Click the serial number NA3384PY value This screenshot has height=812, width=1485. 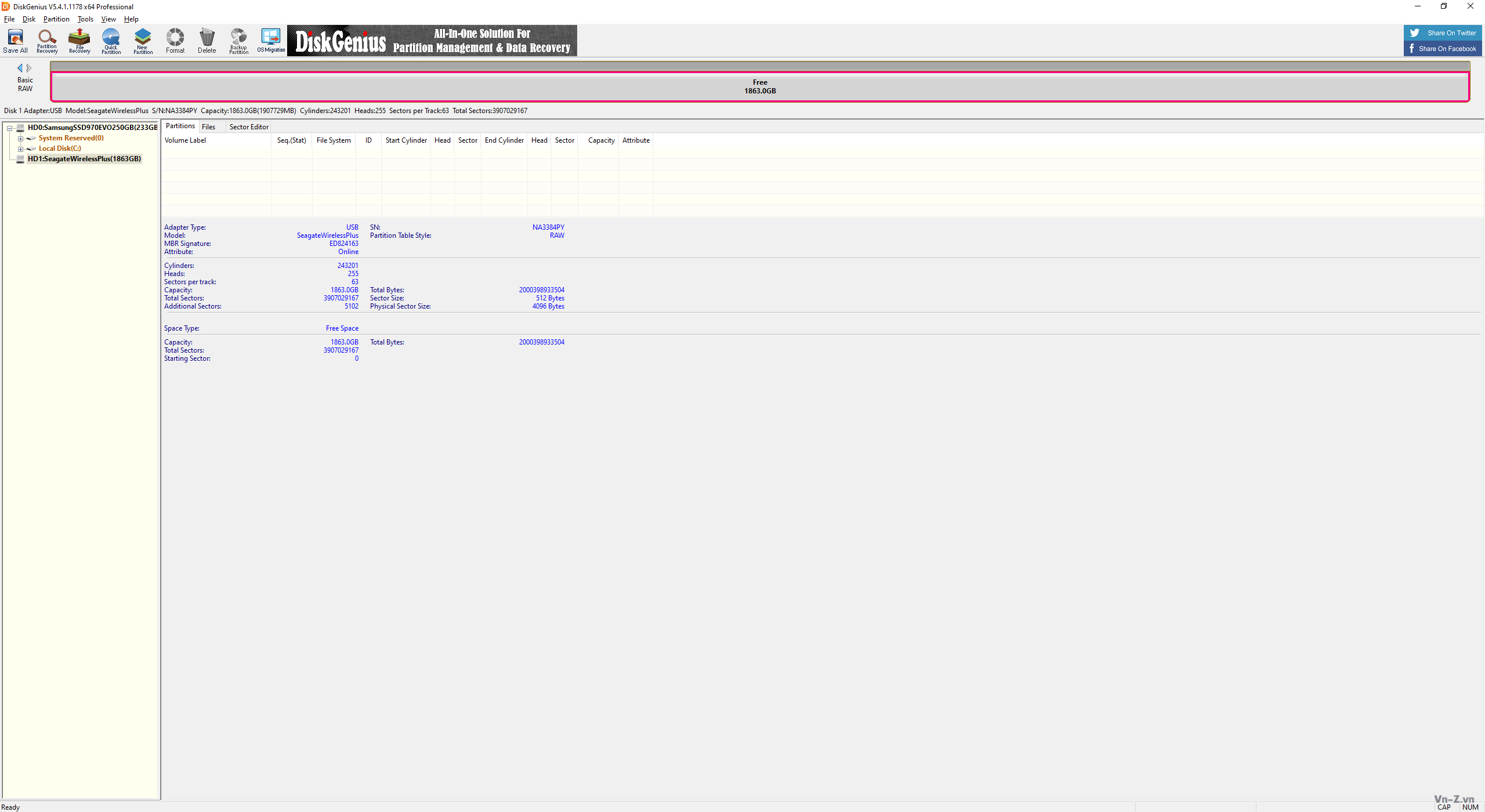[548, 227]
